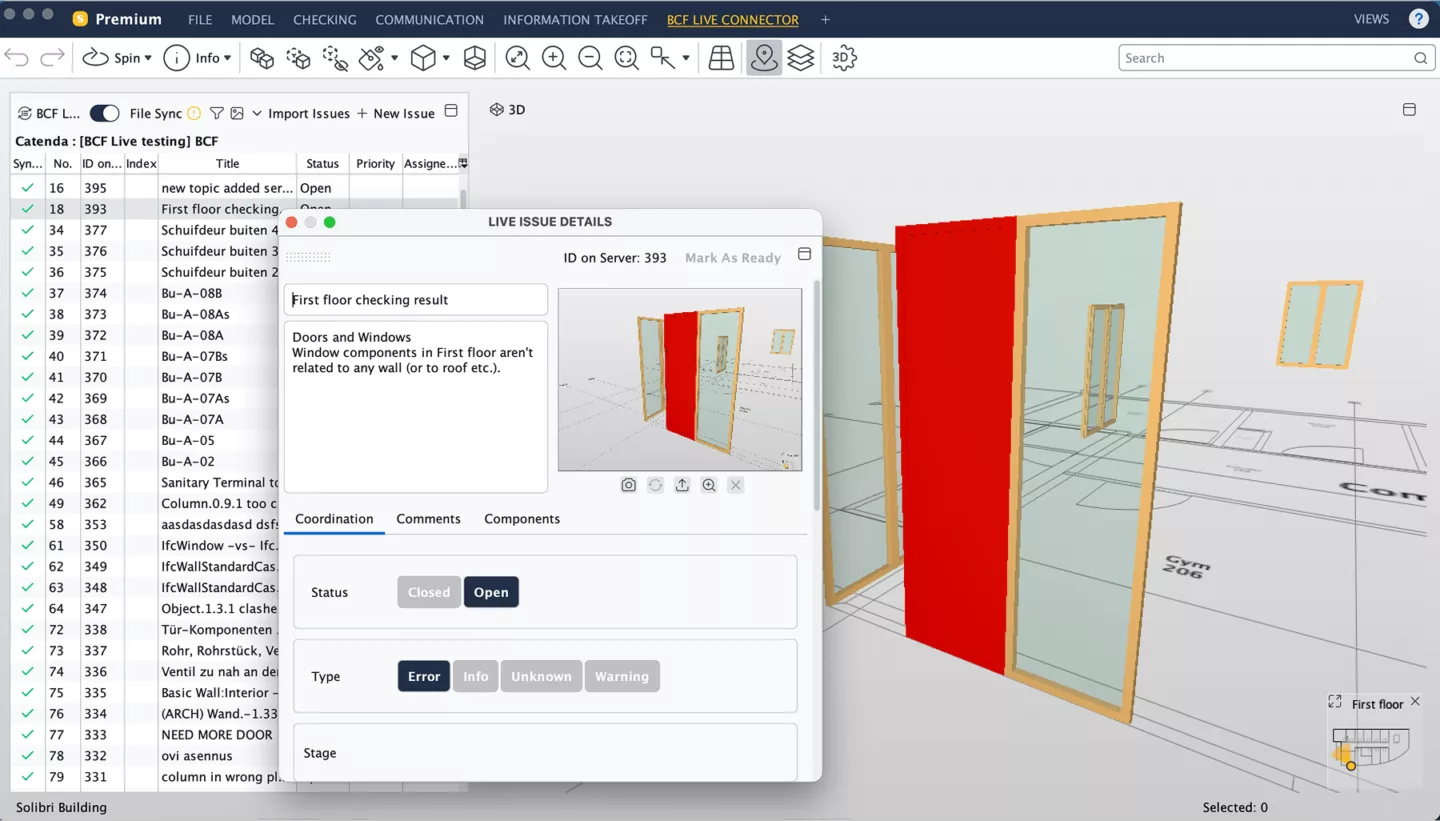Click the solid cubes show-components icon

click(x=262, y=58)
